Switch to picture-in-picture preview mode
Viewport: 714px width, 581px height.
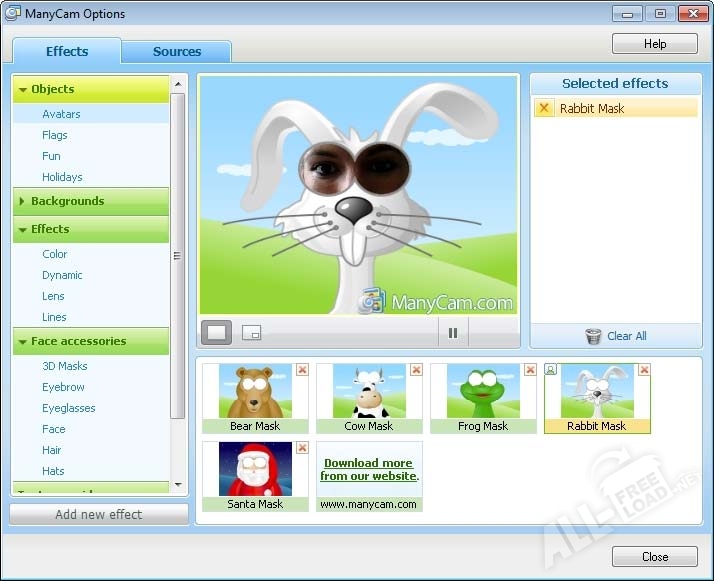point(251,333)
